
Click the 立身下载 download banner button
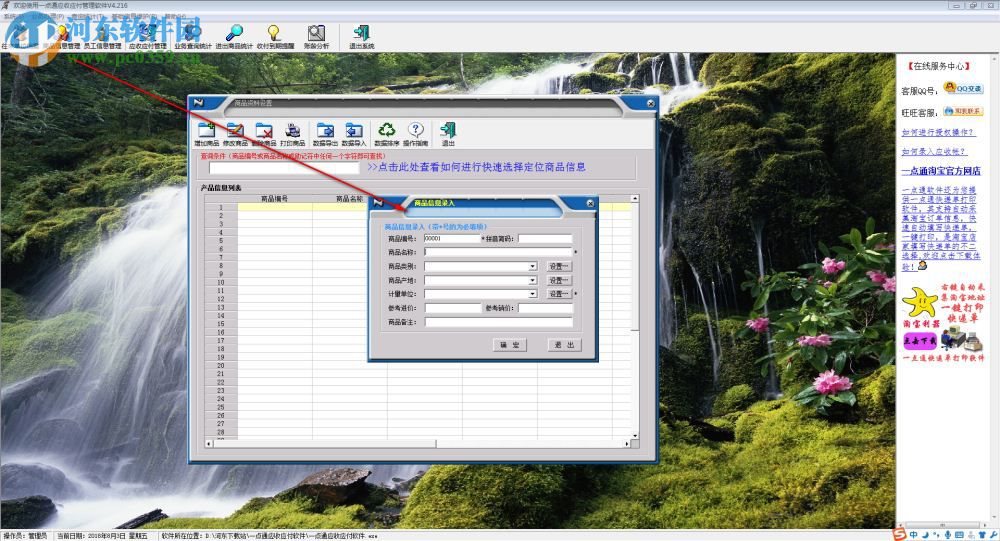pos(920,341)
